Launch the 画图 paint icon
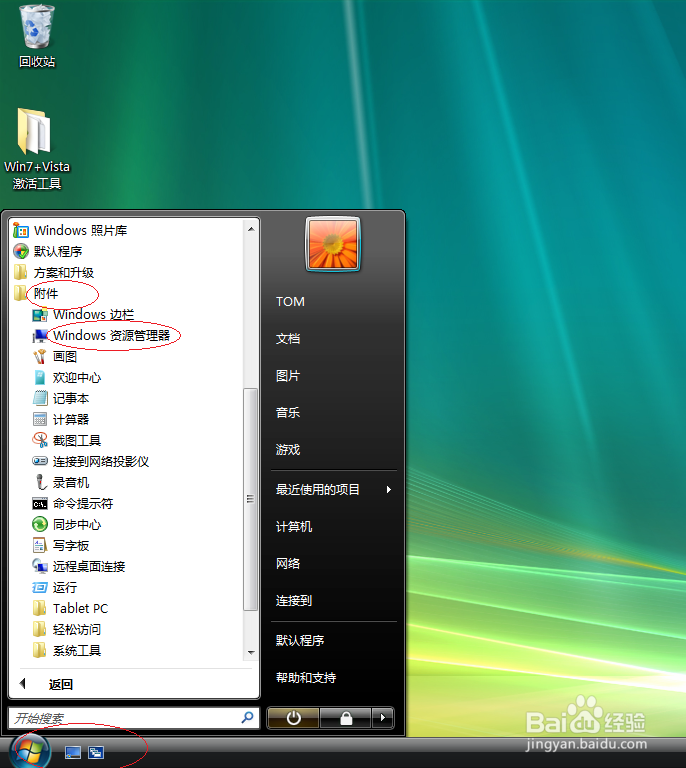 point(40,357)
